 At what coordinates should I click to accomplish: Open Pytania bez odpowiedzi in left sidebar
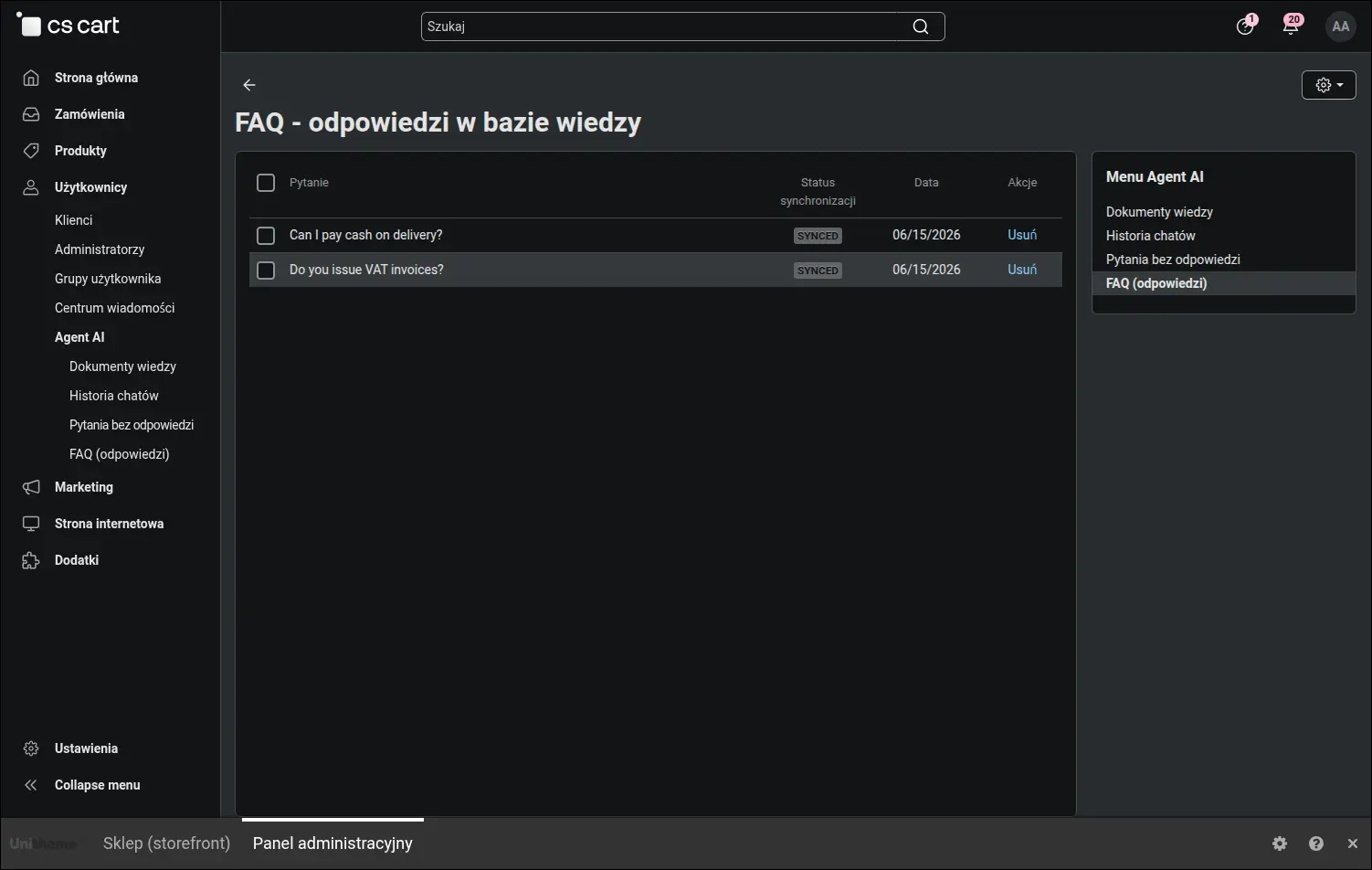pyautogui.click(x=132, y=425)
